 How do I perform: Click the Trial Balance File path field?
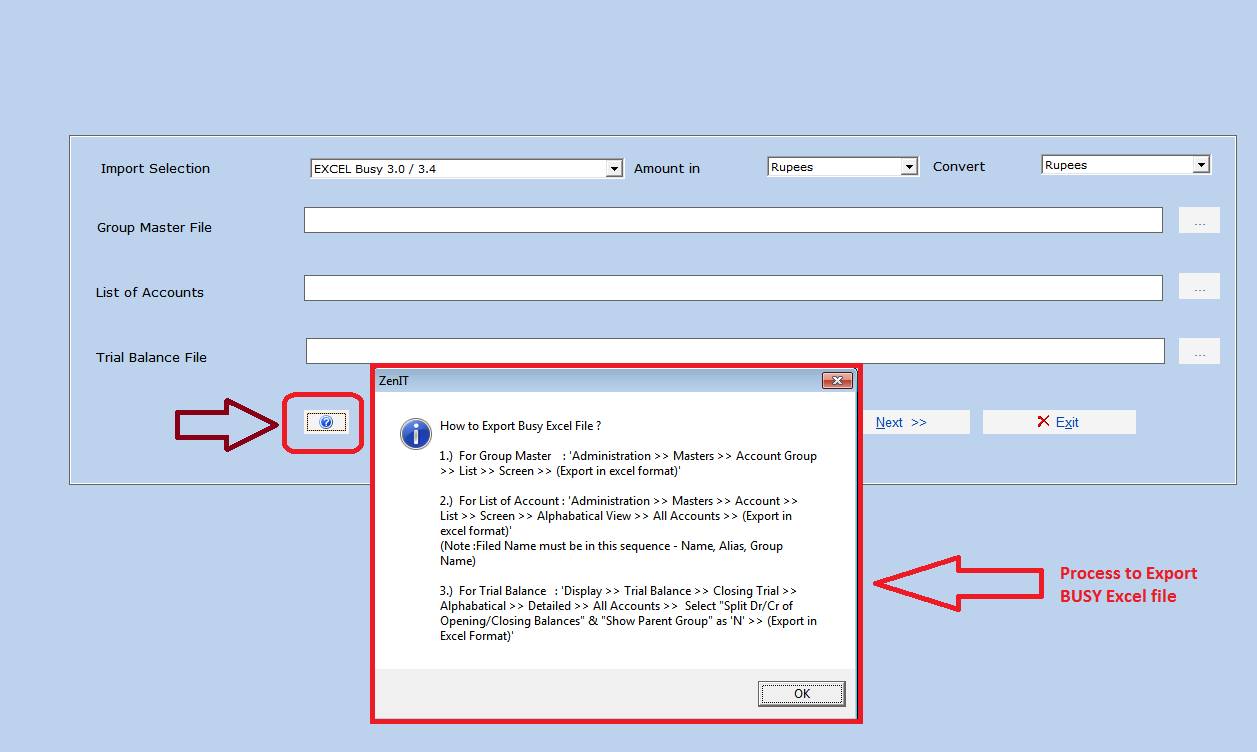735,351
